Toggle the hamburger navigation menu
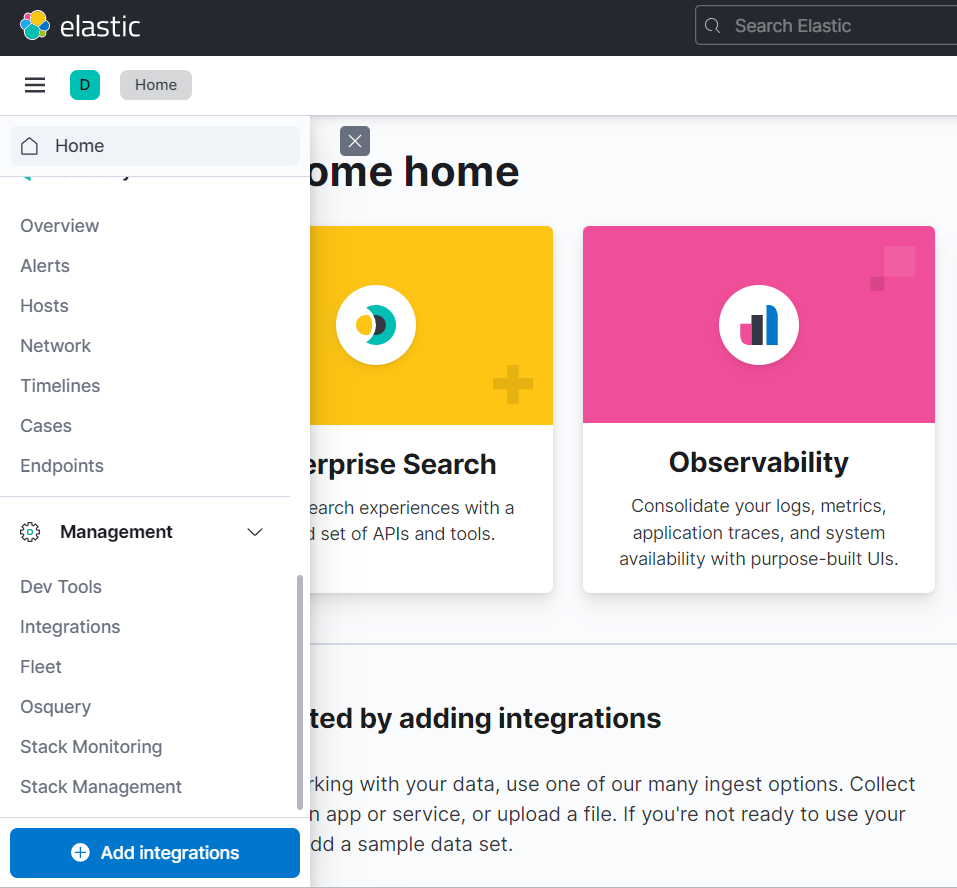The width and height of the screenshot is (957, 888). 35,85
